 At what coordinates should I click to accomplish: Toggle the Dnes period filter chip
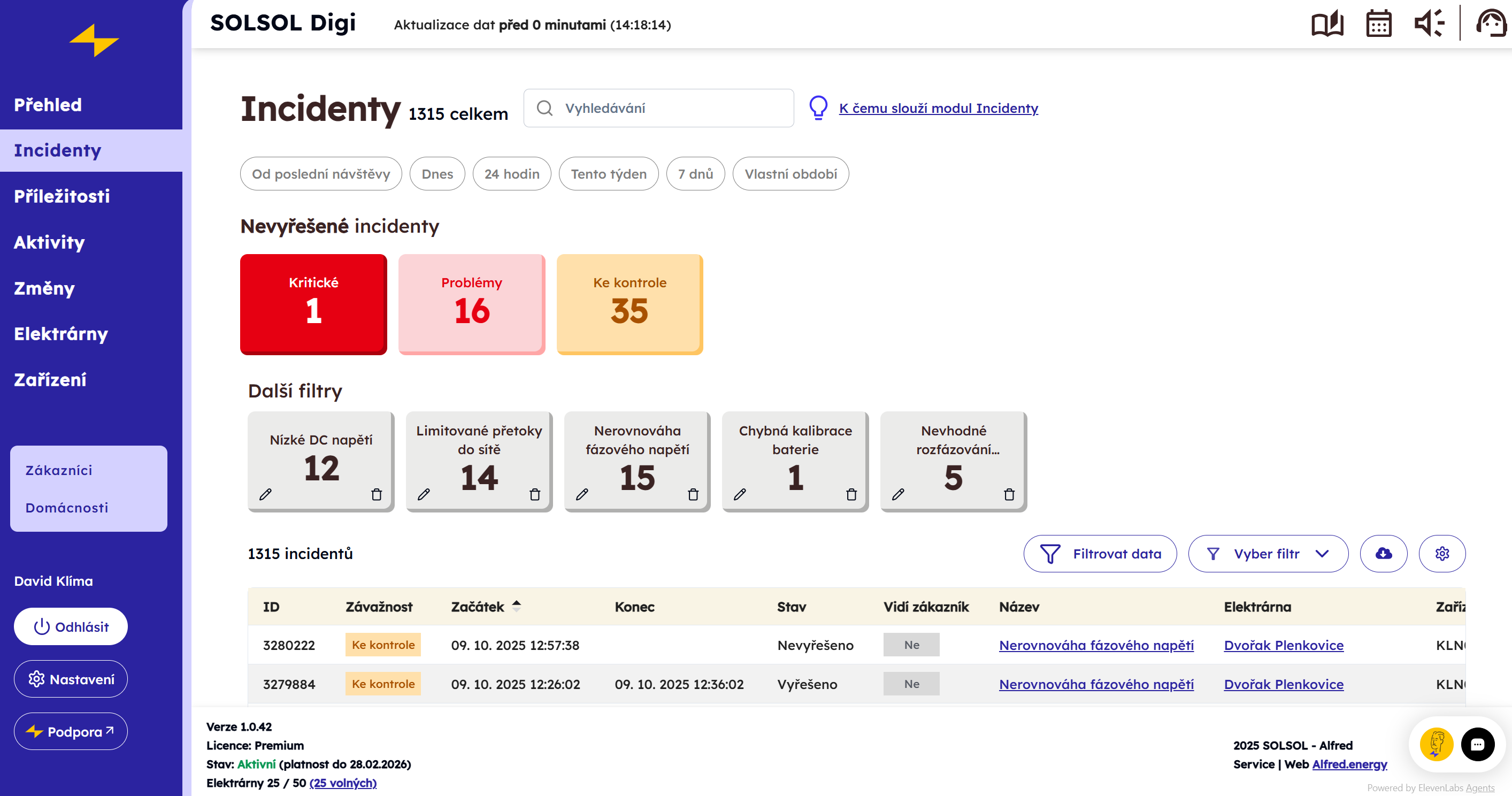(438, 174)
